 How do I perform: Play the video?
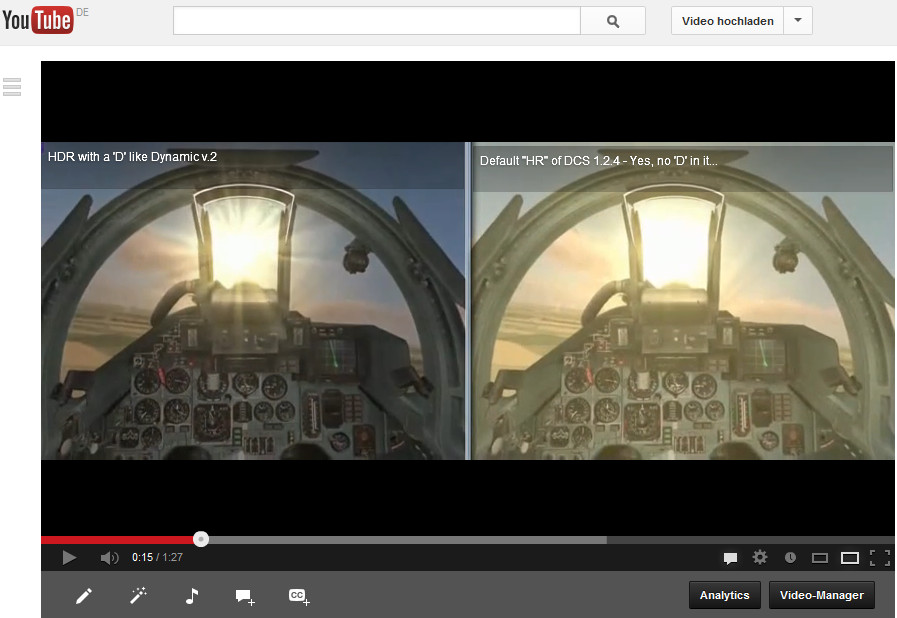point(69,557)
